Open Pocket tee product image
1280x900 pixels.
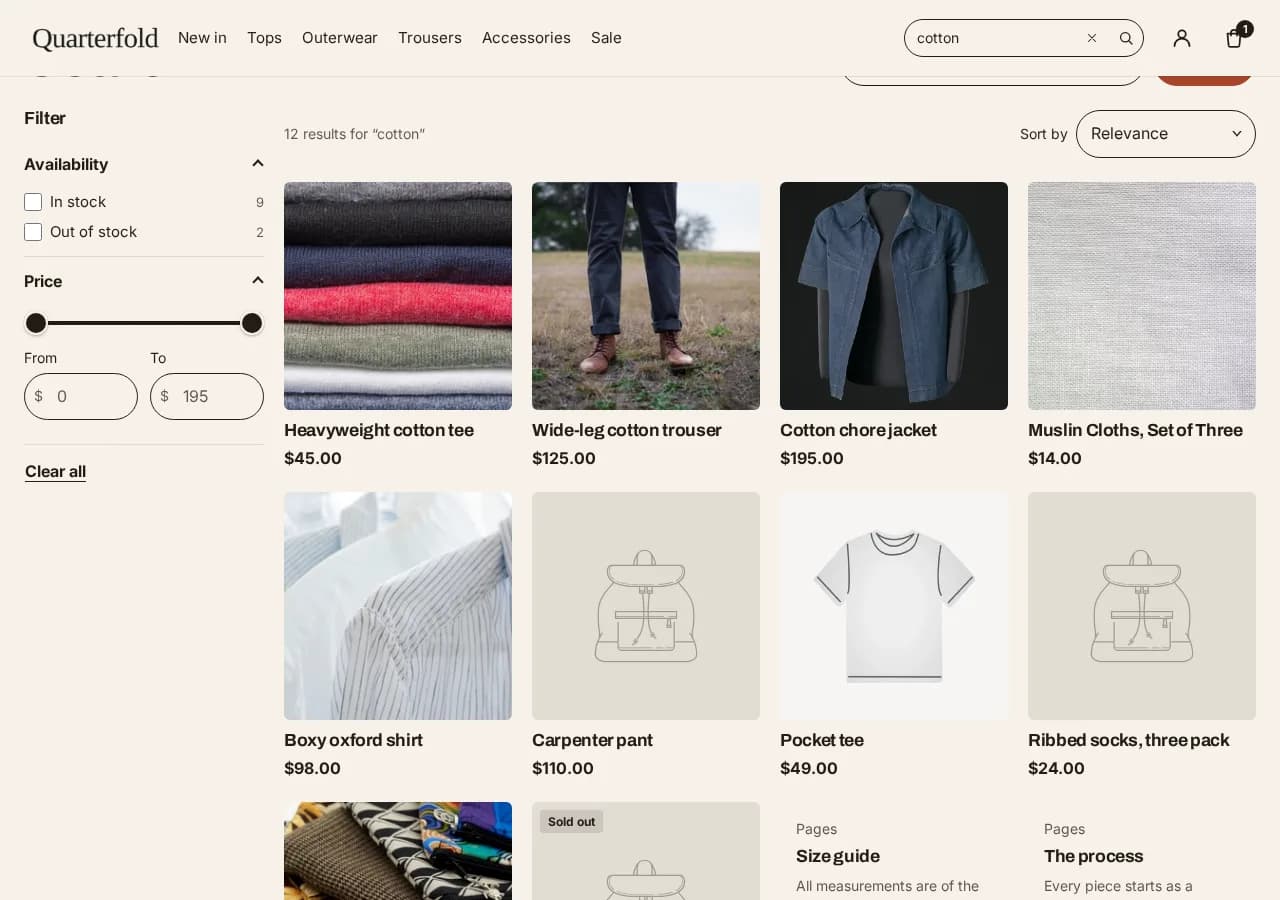tap(894, 606)
